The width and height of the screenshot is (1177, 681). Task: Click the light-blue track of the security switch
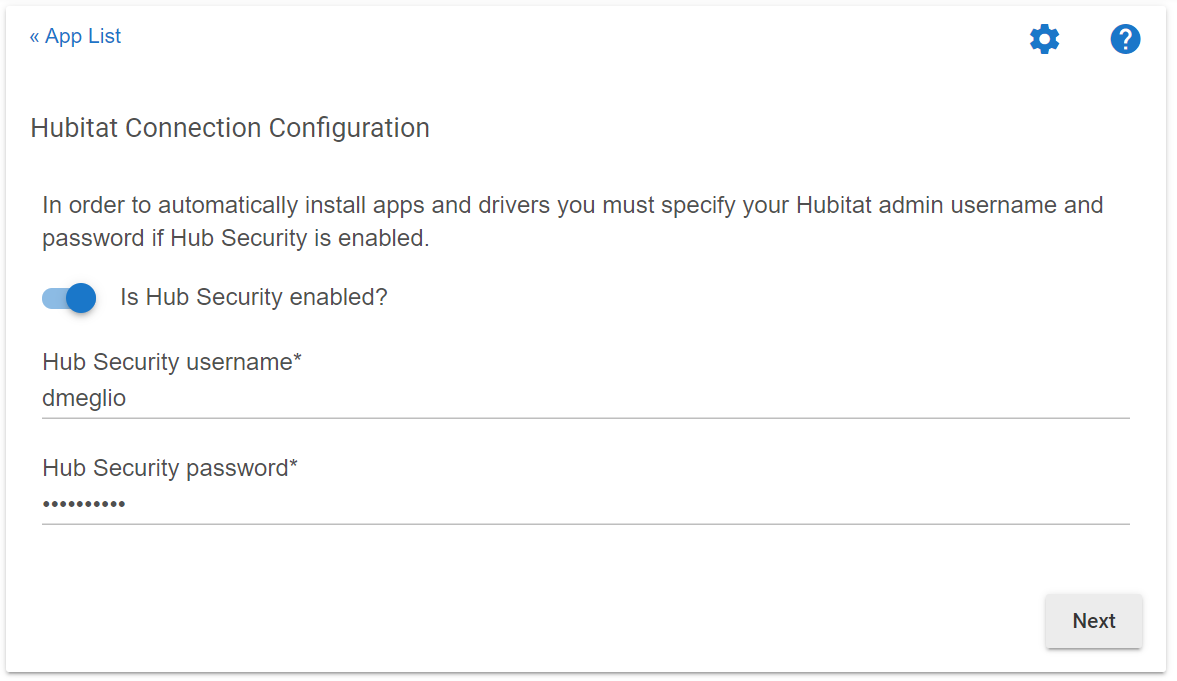[53, 299]
